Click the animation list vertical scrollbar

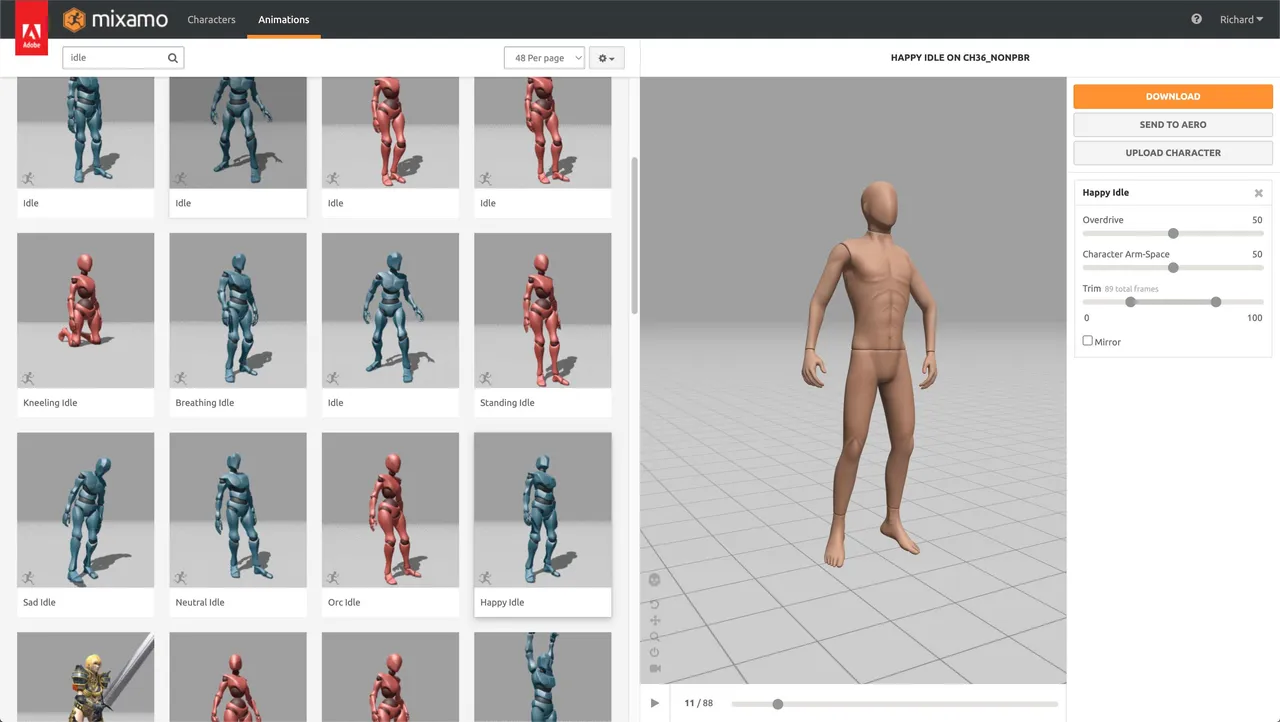[635, 235]
